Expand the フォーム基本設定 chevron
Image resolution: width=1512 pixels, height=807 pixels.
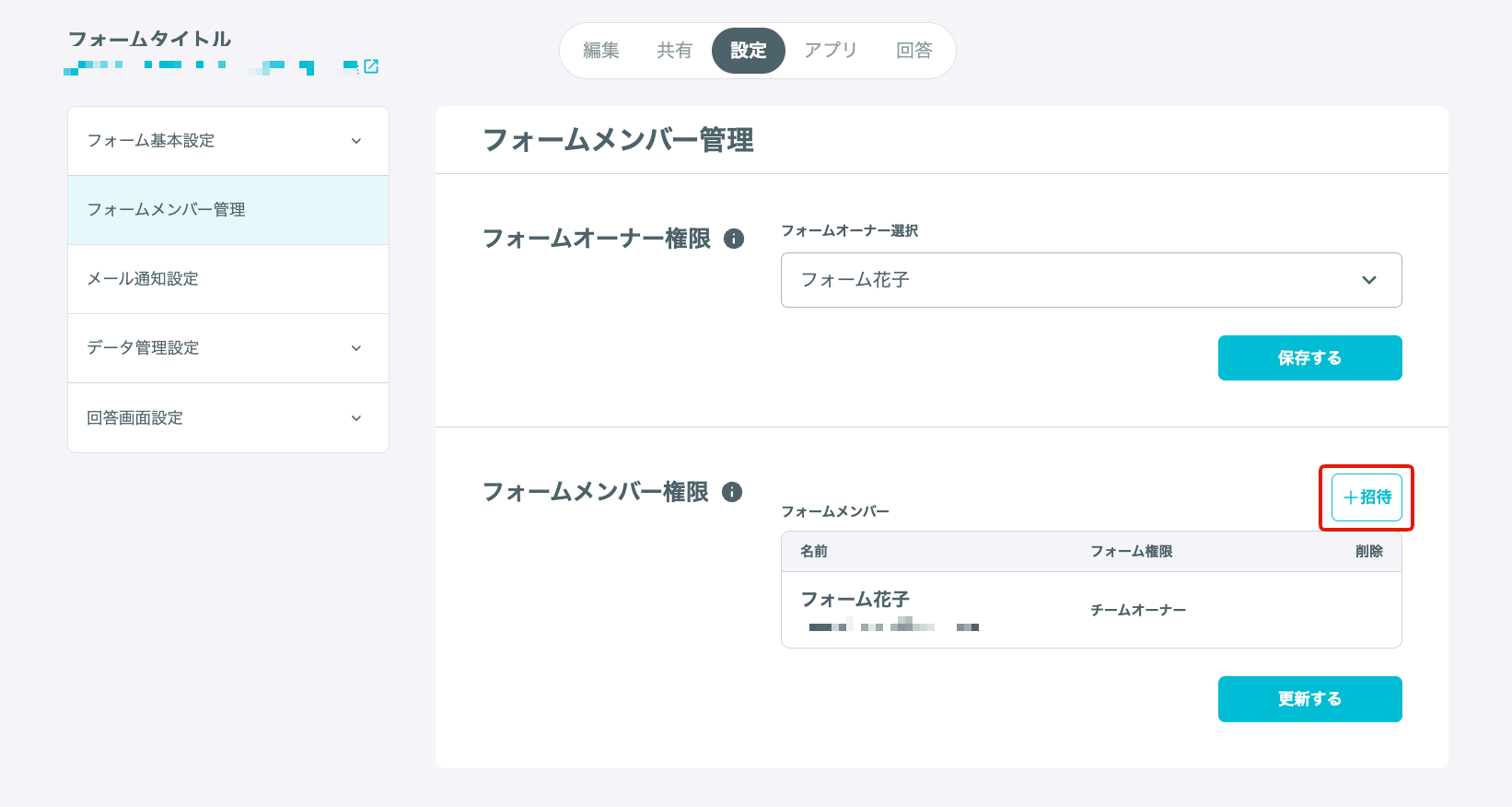point(356,141)
